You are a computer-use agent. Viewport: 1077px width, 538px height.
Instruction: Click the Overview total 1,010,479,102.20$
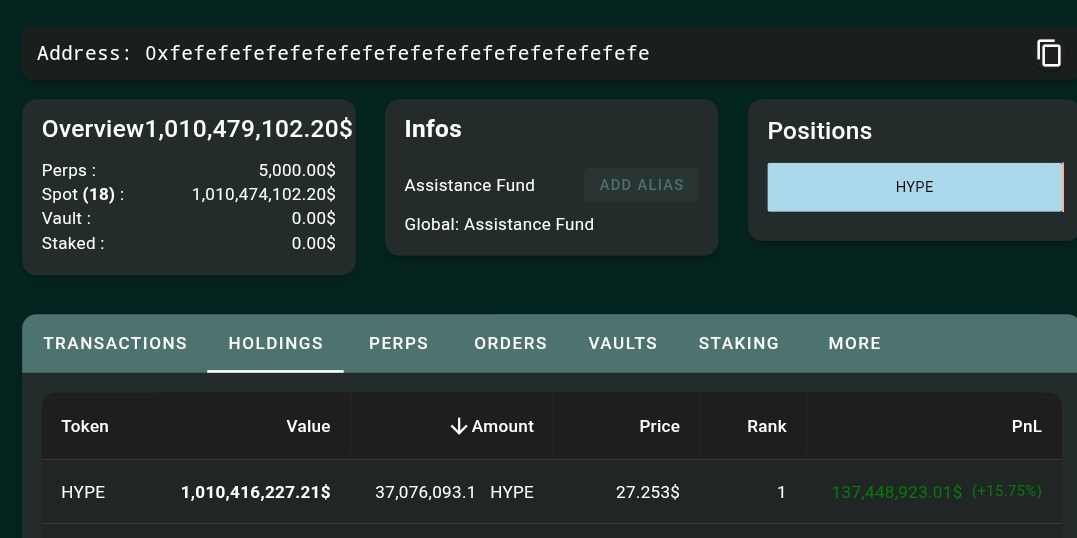(x=249, y=128)
